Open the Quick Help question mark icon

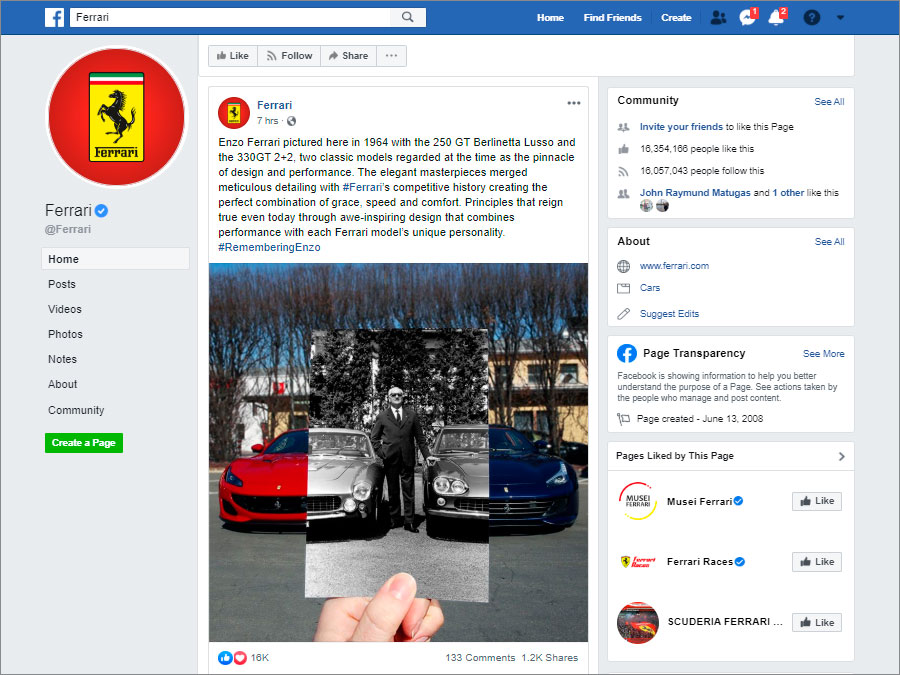pyautogui.click(x=812, y=18)
